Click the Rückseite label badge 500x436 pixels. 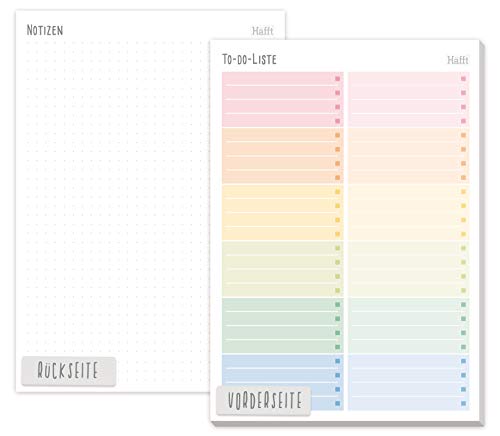tap(69, 371)
